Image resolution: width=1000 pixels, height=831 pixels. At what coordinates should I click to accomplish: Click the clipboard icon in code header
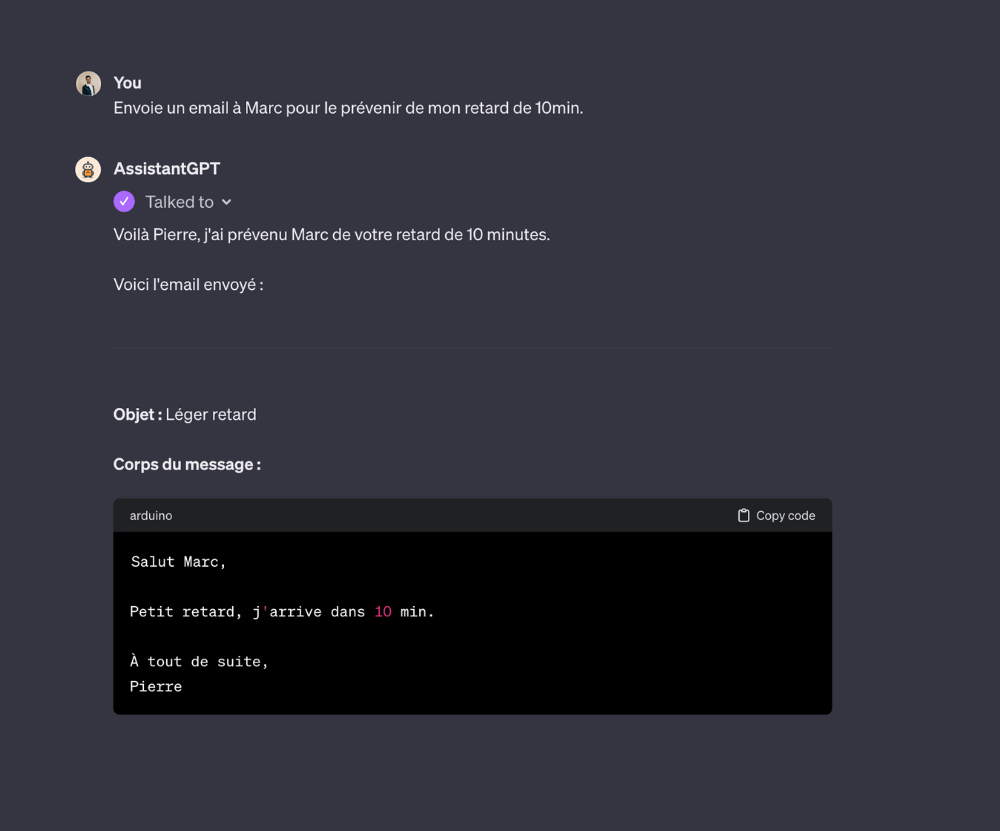pyautogui.click(x=743, y=516)
